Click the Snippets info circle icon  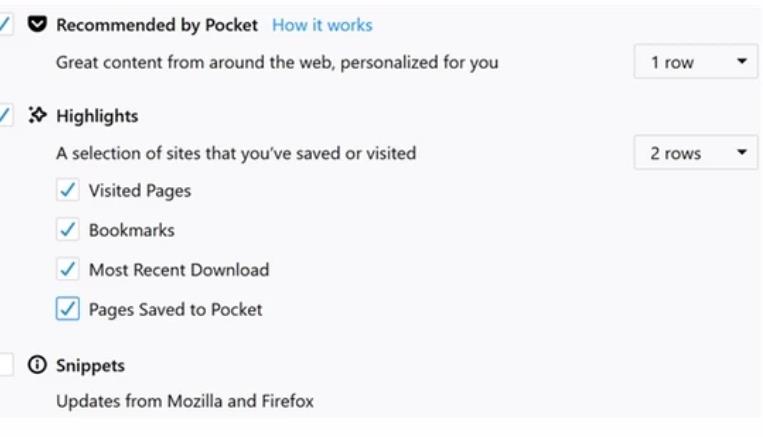coord(38,365)
